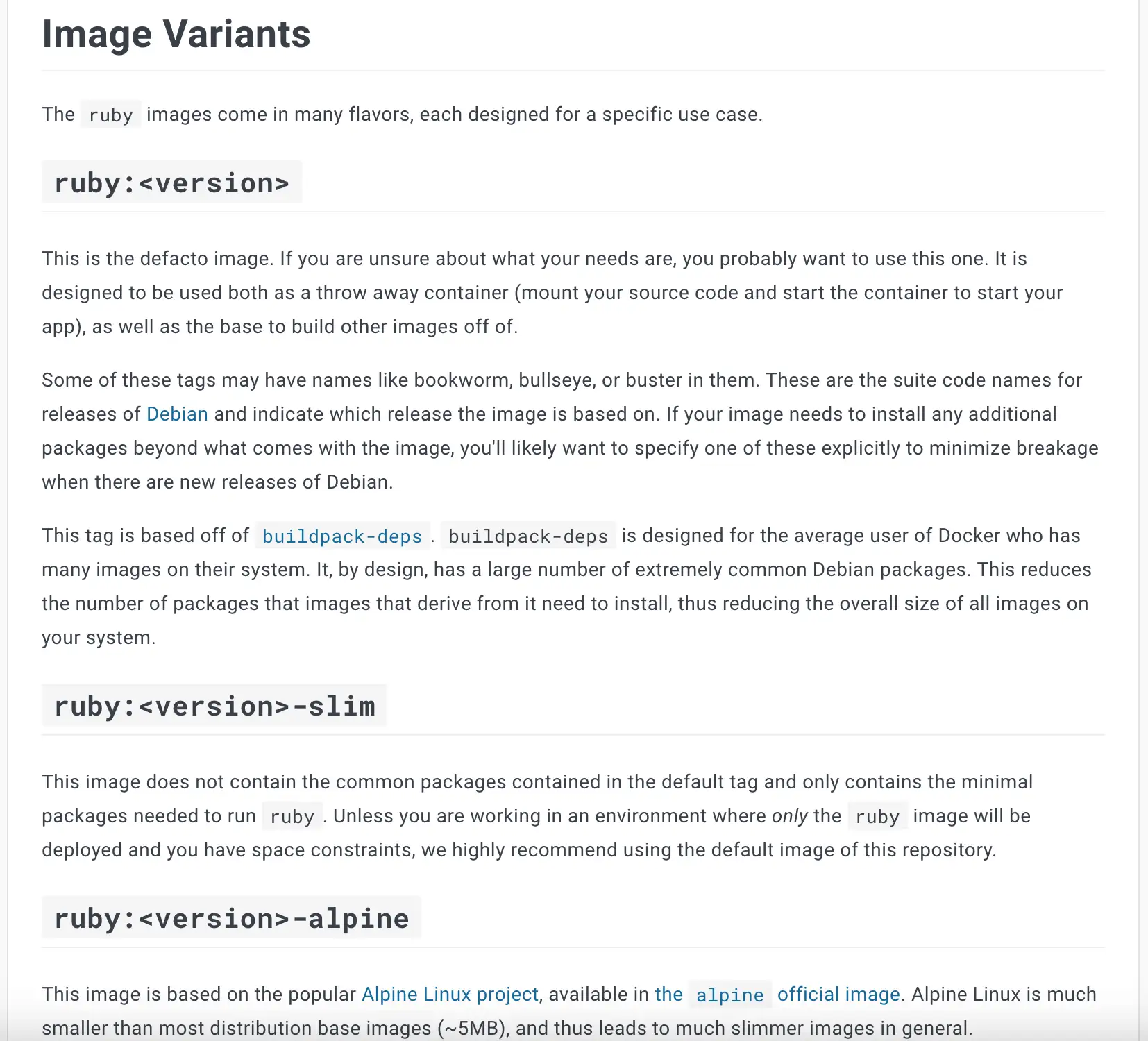Click ruby code after "packages needed to run"
Screen dimensions: 1148x1041
click(292, 817)
